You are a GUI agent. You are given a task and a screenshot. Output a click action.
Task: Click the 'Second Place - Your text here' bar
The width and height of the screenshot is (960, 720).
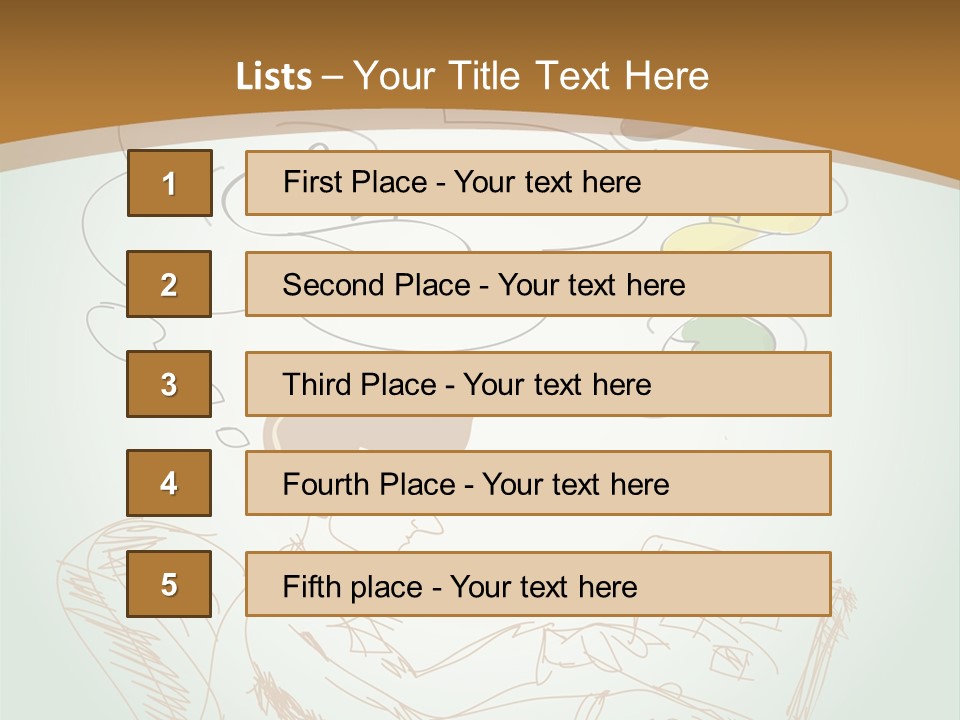tap(538, 284)
